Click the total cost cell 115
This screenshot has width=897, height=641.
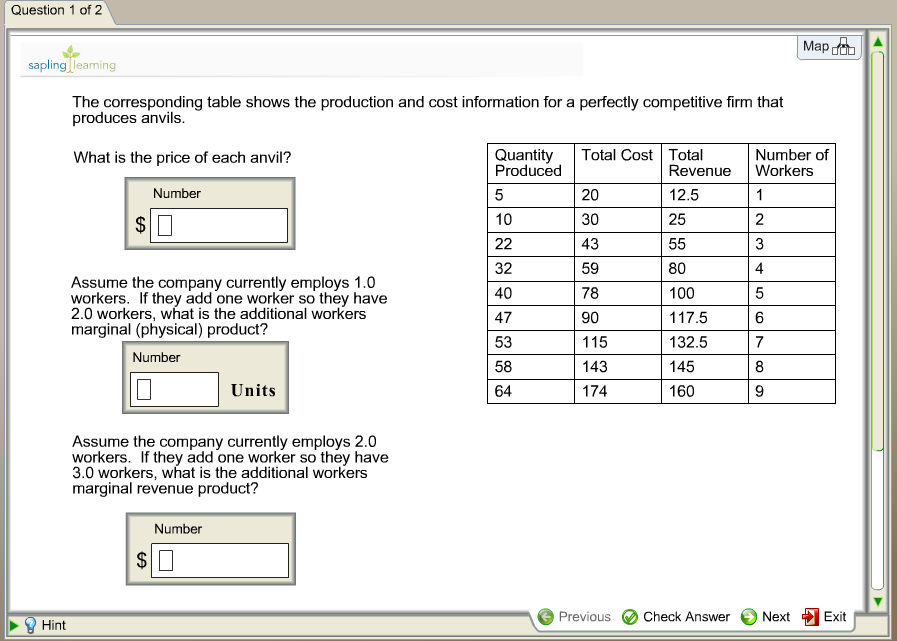618,342
